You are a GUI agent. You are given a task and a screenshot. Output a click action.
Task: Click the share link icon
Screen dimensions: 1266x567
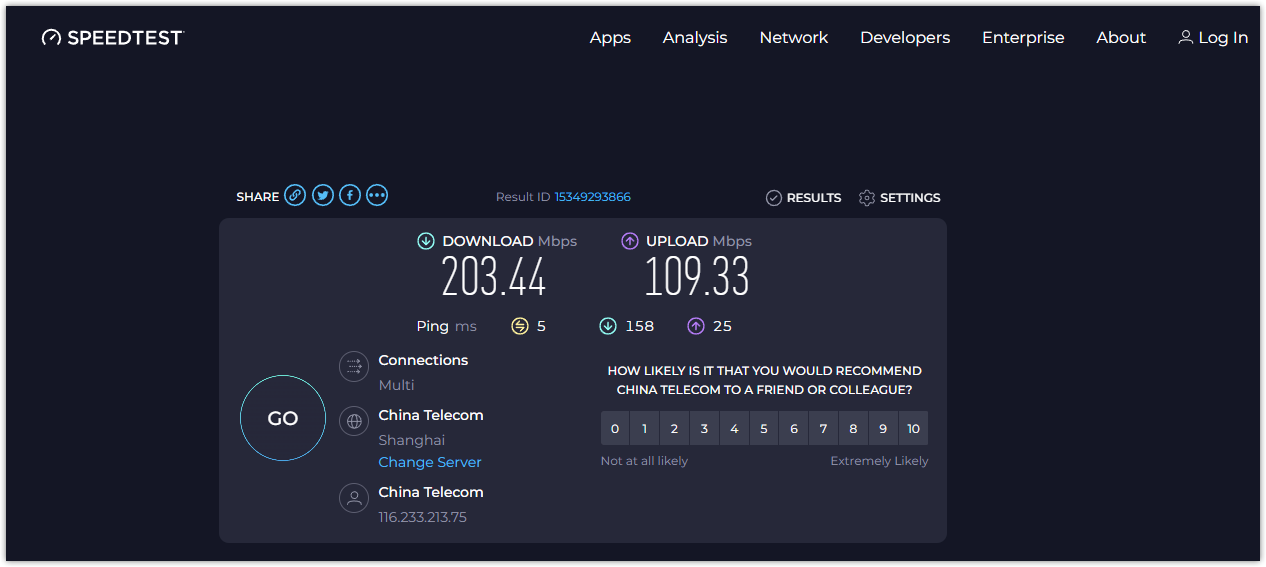295,196
